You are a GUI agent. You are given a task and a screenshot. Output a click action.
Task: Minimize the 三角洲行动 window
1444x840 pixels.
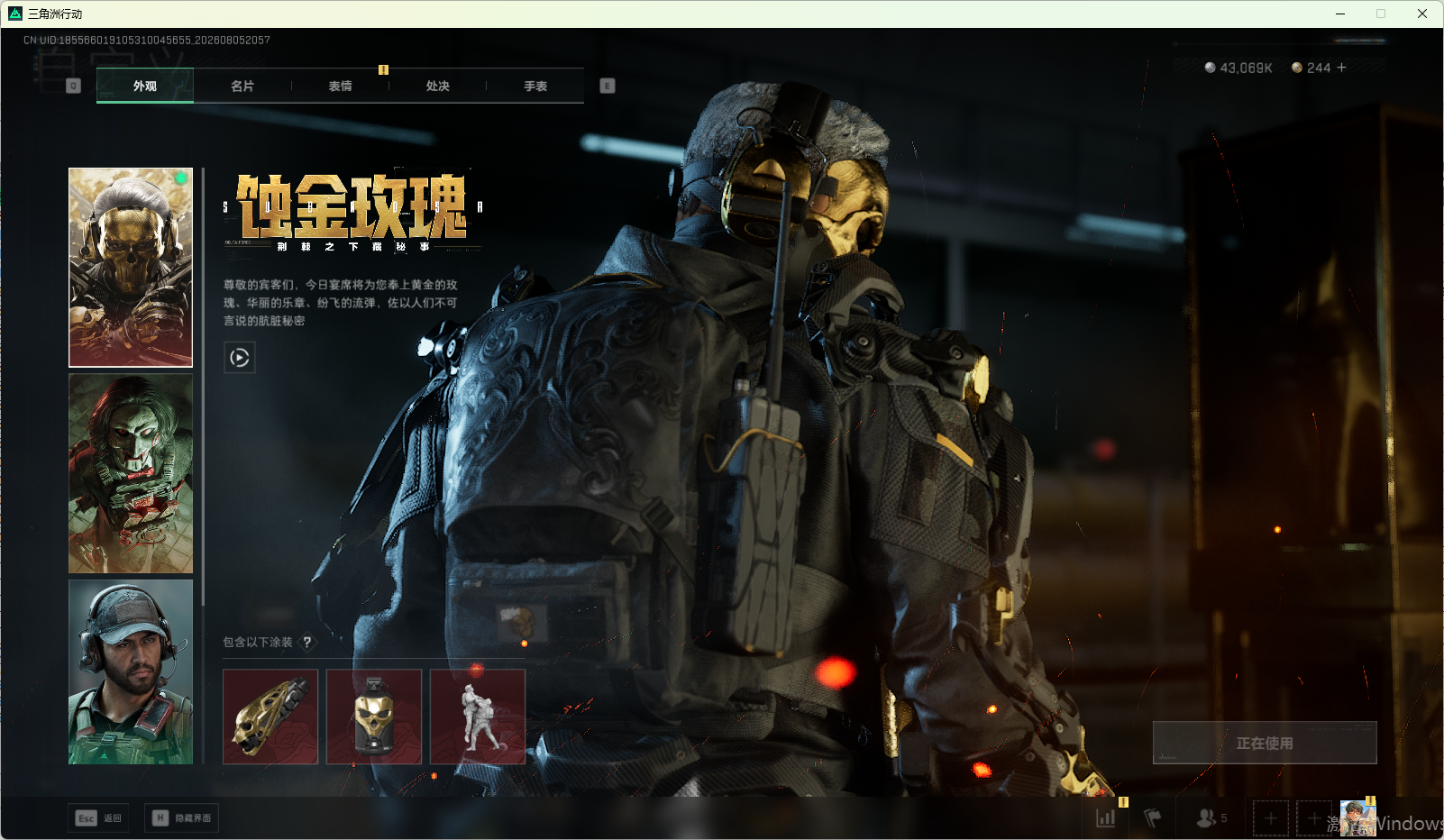(1340, 14)
